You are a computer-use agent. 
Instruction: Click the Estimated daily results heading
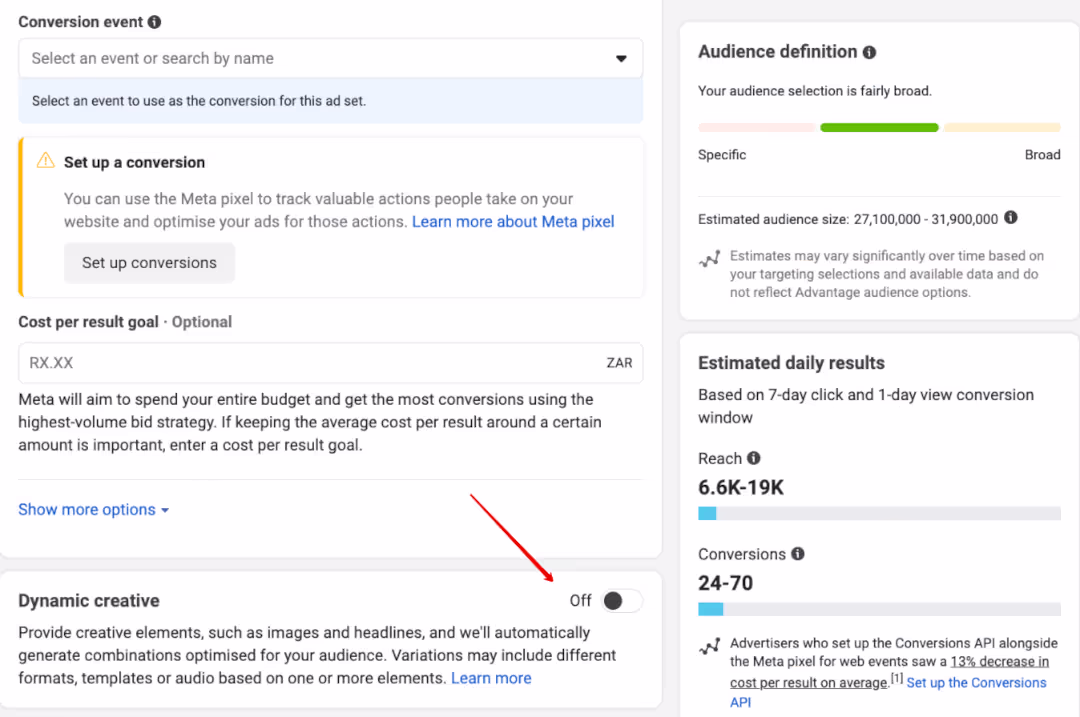point(791,363)
